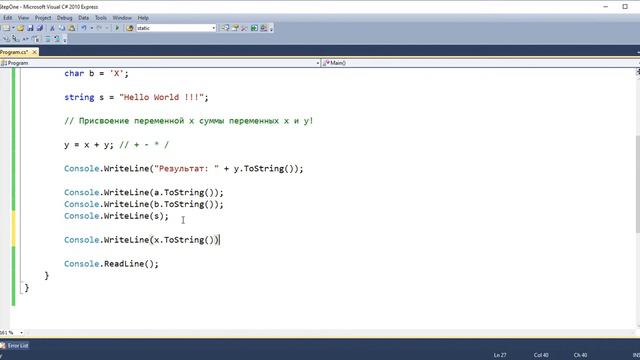Click the Save All icon
This screenshot has height=360, width=640.
click(x=40, y=28)
